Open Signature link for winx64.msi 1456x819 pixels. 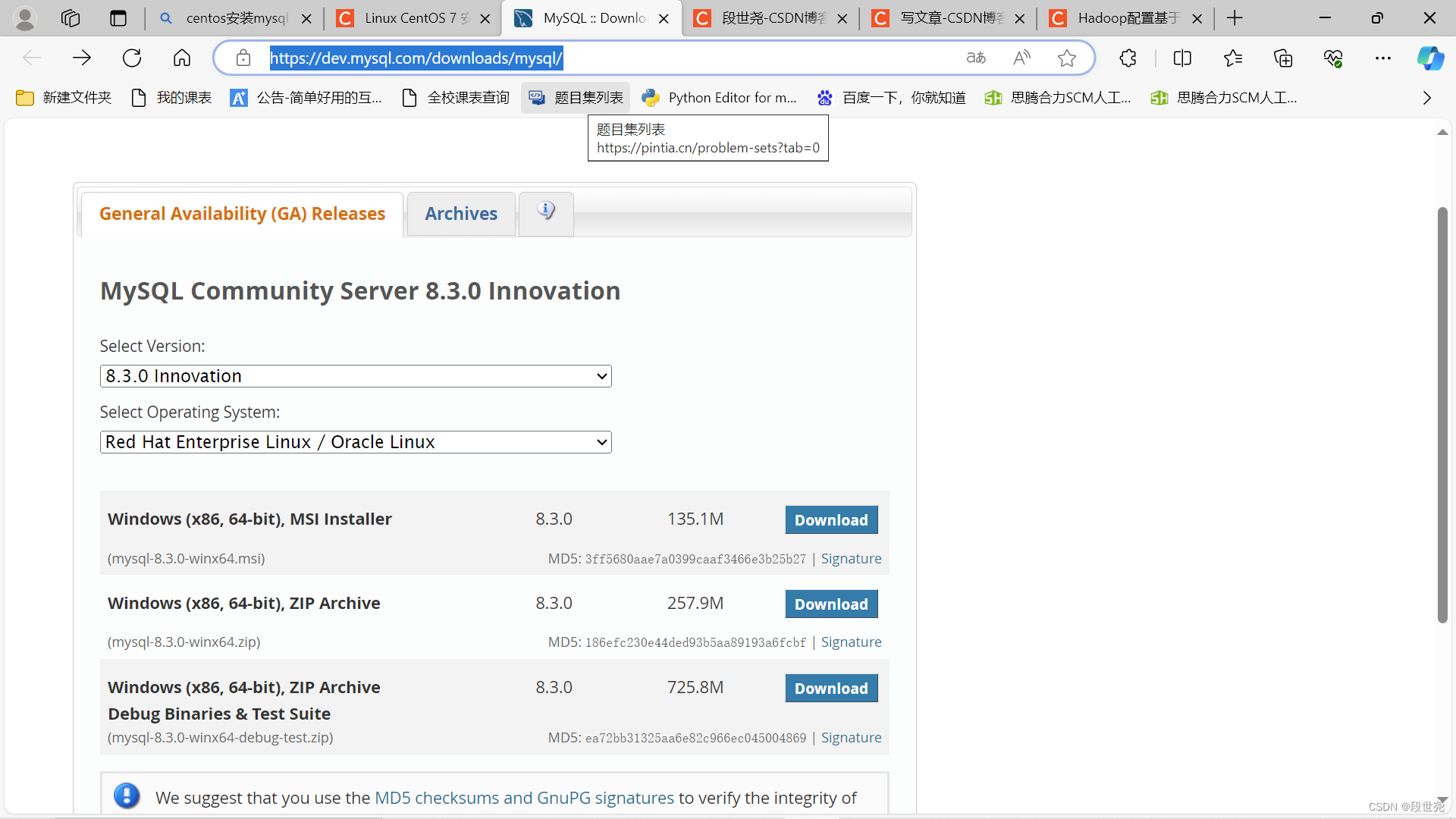851,559
